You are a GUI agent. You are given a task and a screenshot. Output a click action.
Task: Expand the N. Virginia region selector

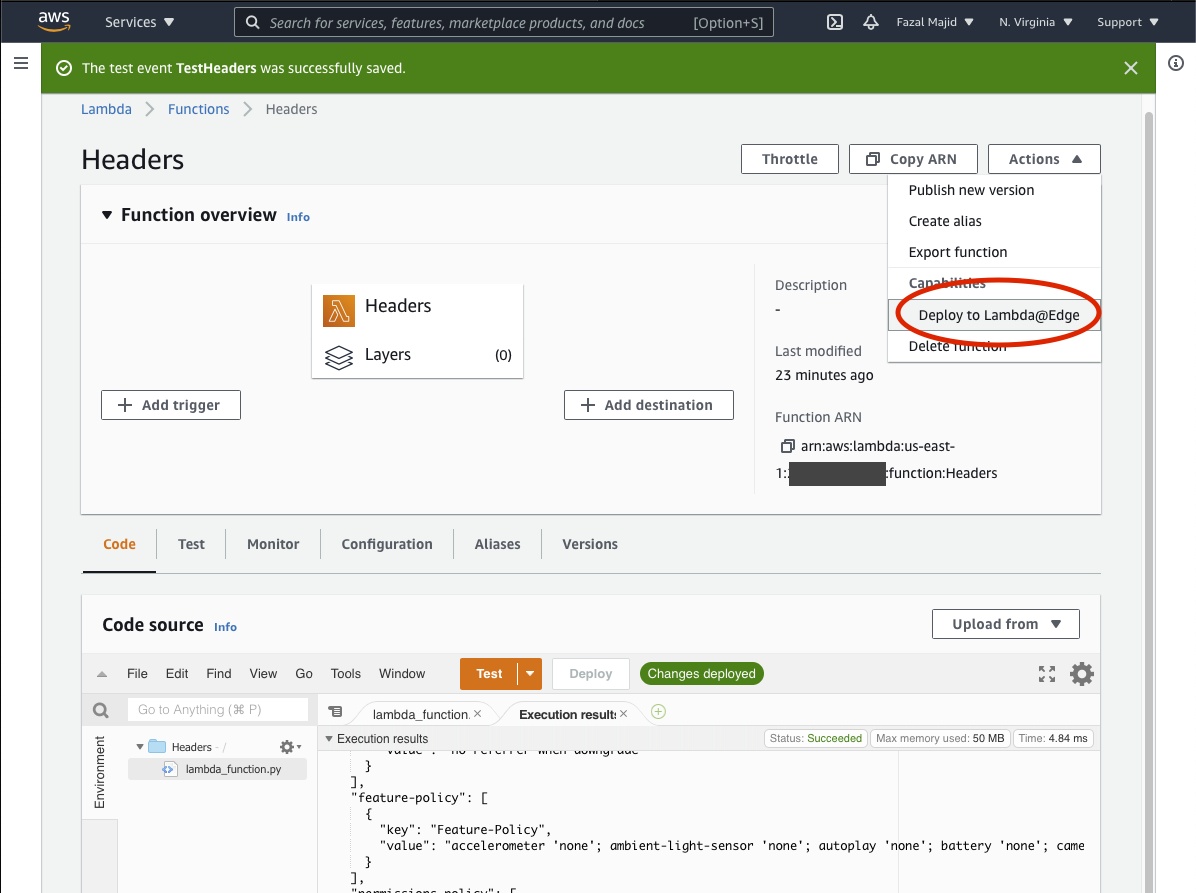tap(1035, 22)
